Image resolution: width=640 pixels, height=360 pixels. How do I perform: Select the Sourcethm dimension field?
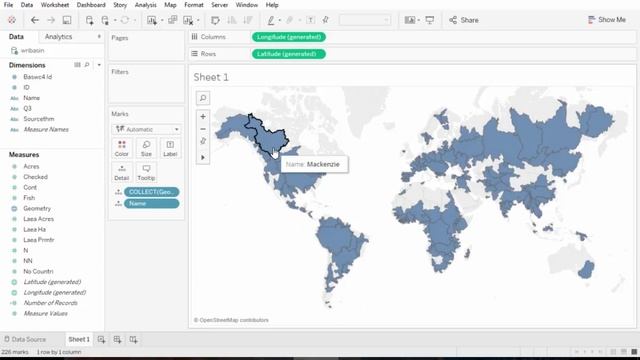point(39,119)
